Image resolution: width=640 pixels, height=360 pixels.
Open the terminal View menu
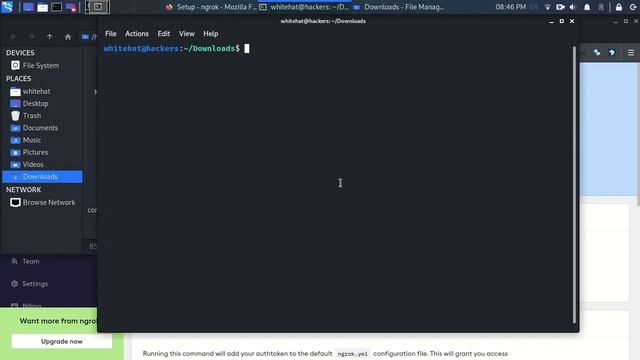(187, 34)
